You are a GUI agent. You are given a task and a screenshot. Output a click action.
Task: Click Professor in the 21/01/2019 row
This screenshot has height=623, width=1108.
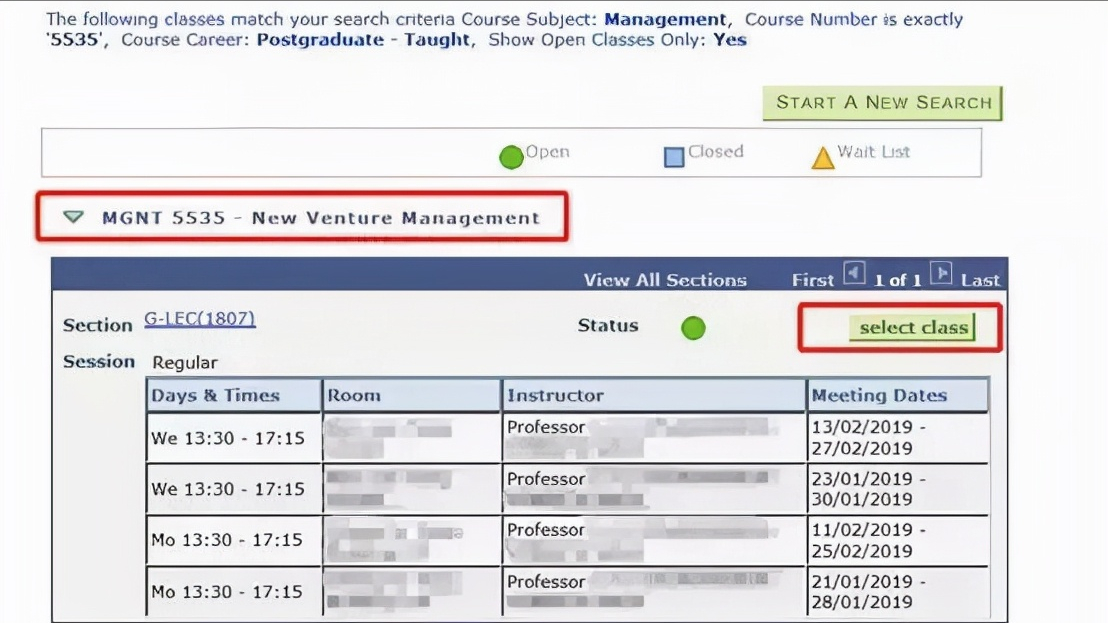(x=546, y=581)
